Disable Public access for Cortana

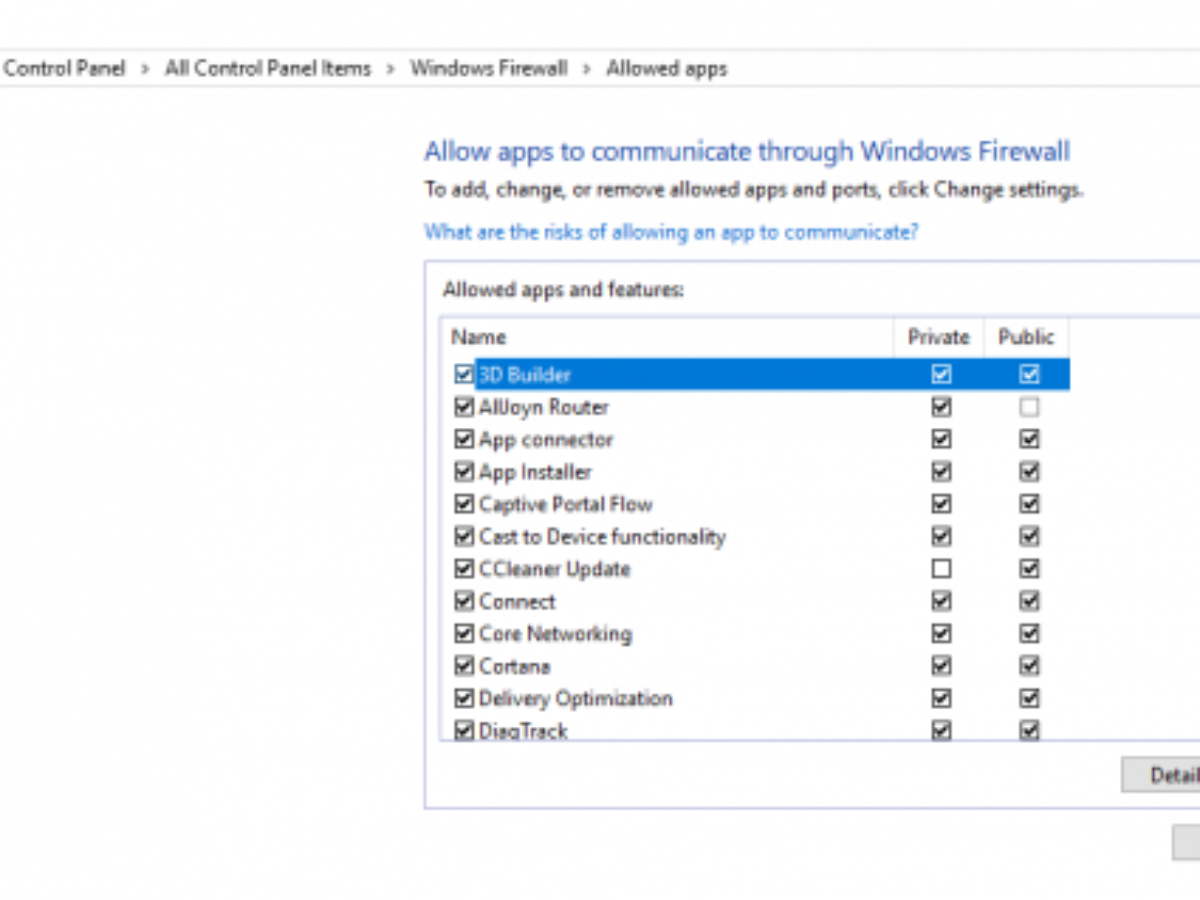point(1029,666)
